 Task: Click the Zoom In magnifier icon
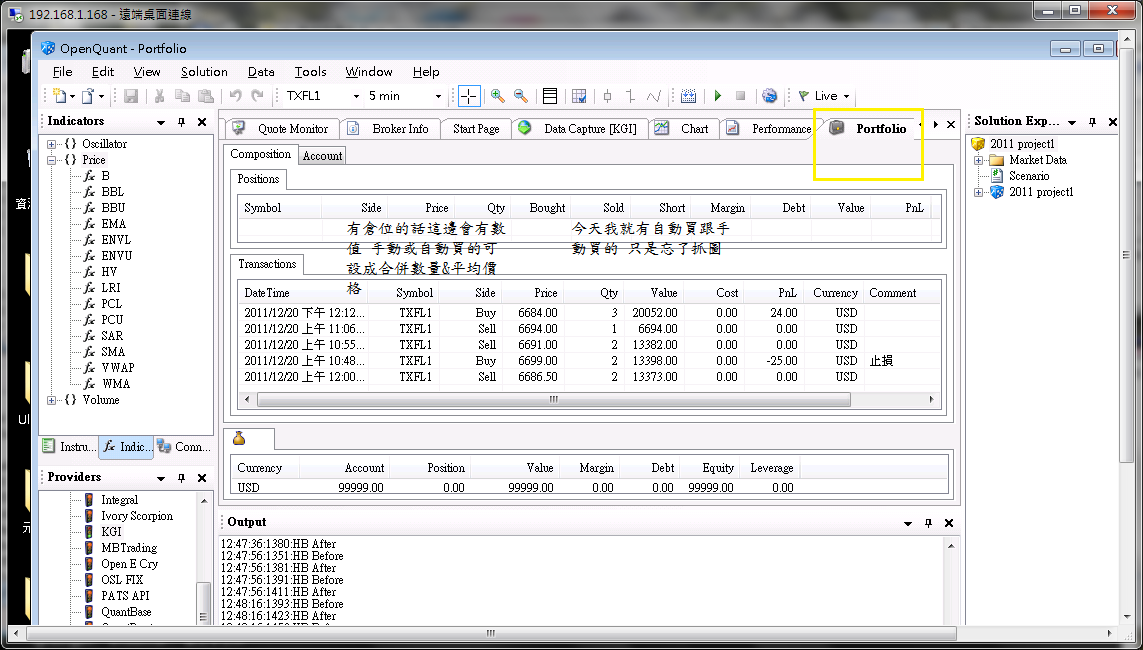click(x=498, y=96)
